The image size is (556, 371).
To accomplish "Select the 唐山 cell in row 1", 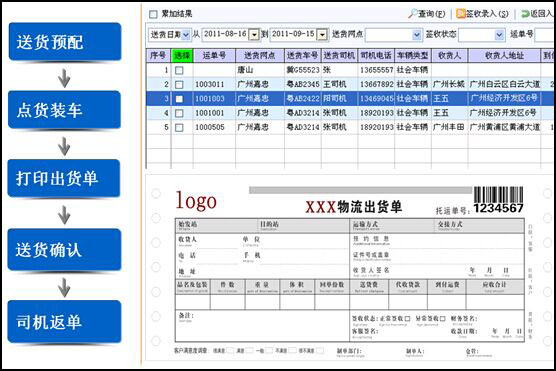I will point(260,70).
